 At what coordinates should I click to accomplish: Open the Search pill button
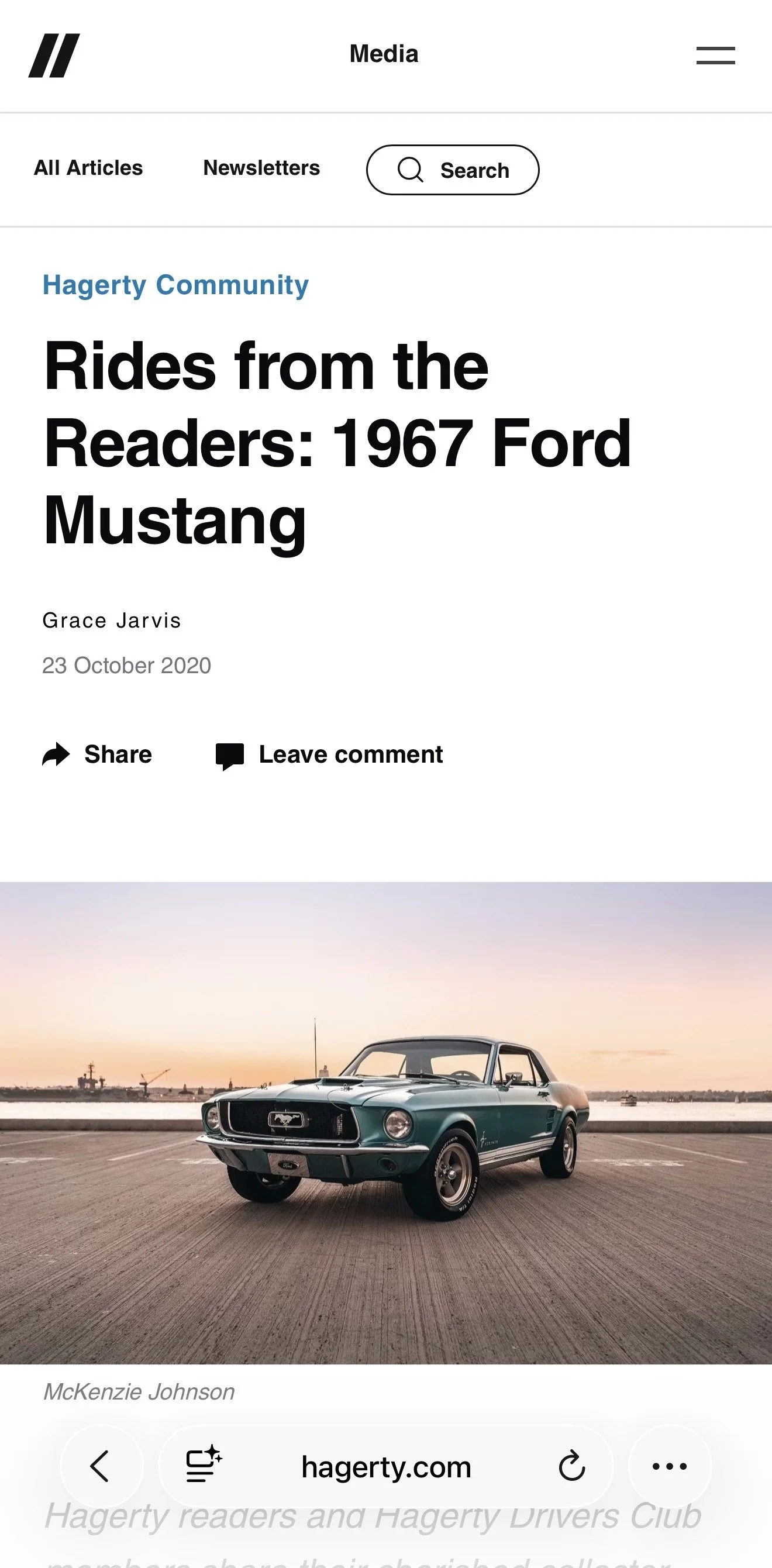pyautogui.click(x=452, y=170)
